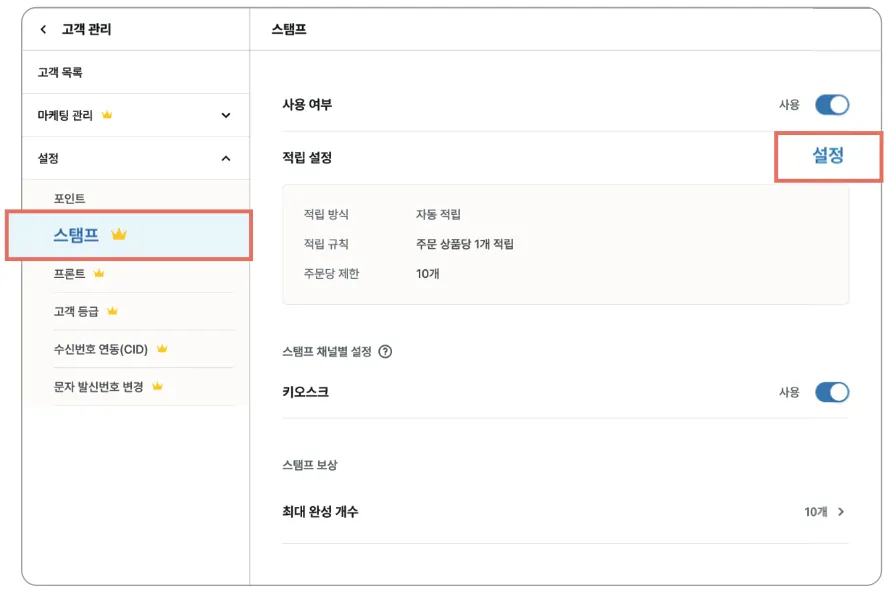This screenshot has width=888, height=590.
Task: Select 포인트 in the settings submenu
Action: pos(70,199)
